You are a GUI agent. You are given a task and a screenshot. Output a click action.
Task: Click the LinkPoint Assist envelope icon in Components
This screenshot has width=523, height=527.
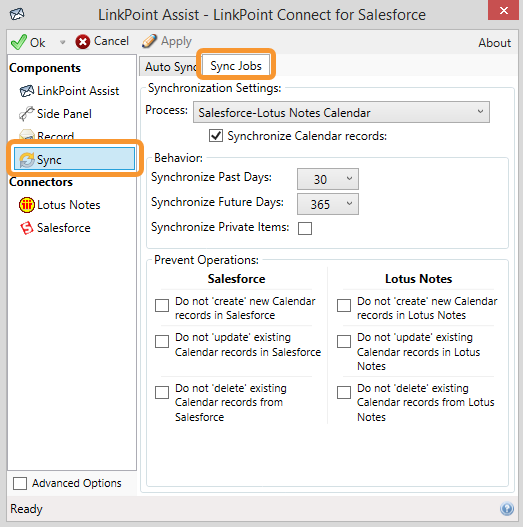point(27,91)
